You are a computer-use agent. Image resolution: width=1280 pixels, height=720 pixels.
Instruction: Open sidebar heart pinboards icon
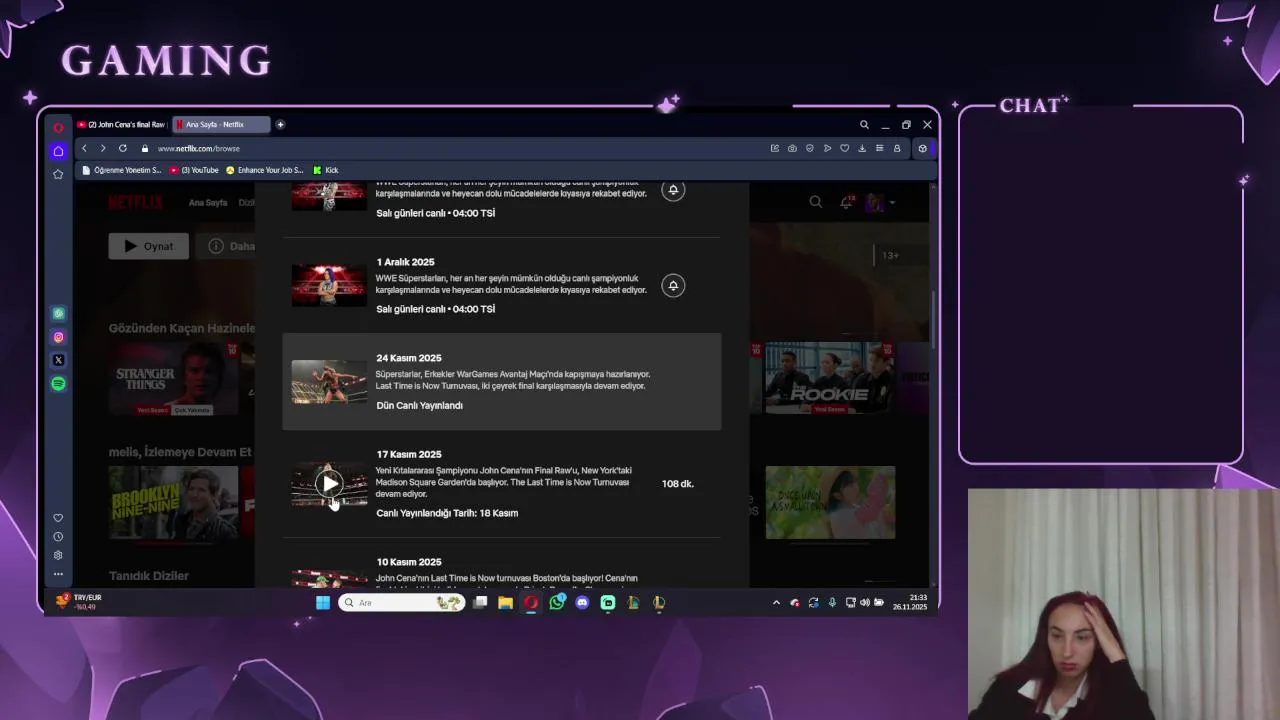point(58,518)
